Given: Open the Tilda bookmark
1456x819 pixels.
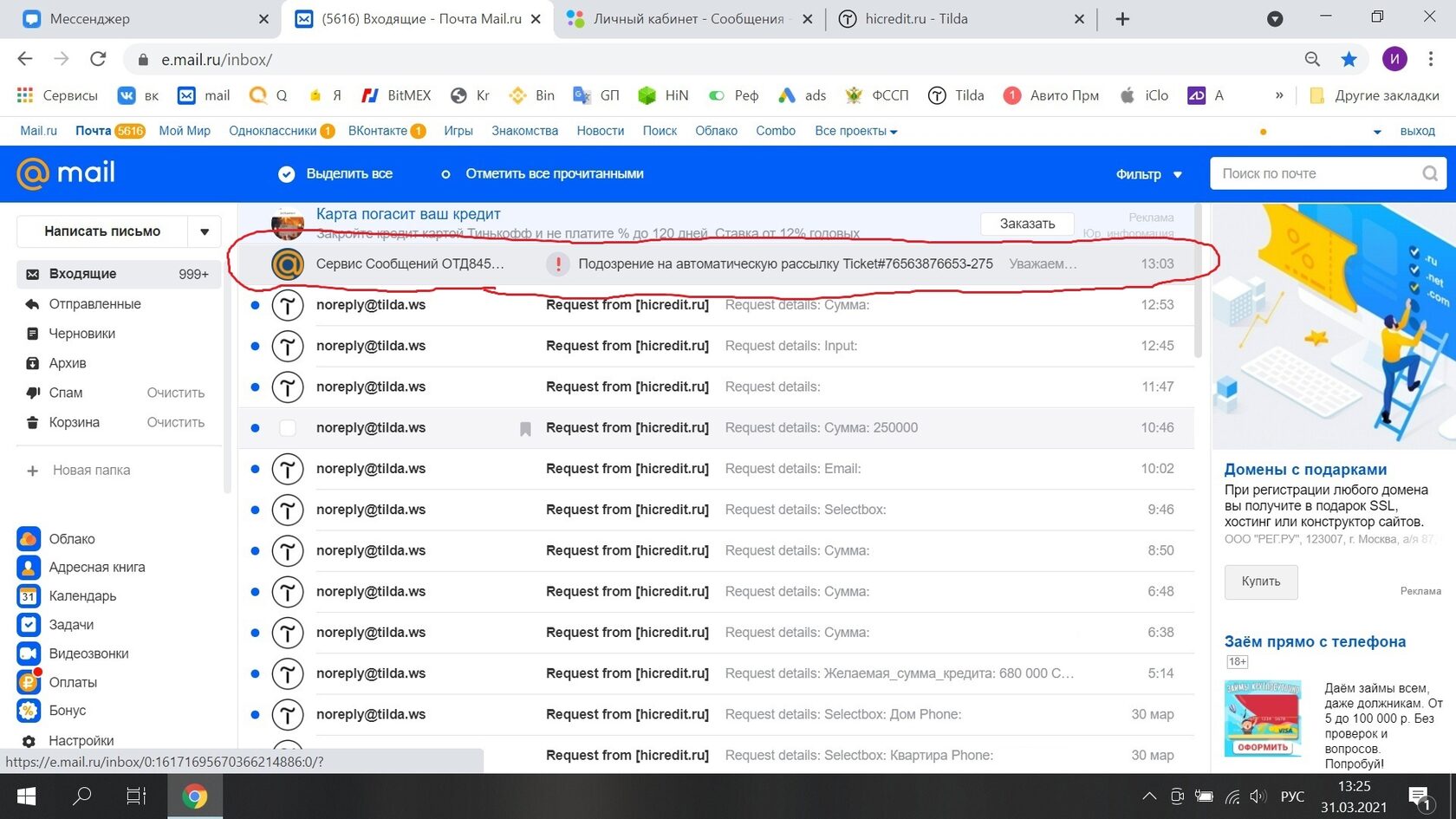Looking at the screenshot, I should [957, 95].
